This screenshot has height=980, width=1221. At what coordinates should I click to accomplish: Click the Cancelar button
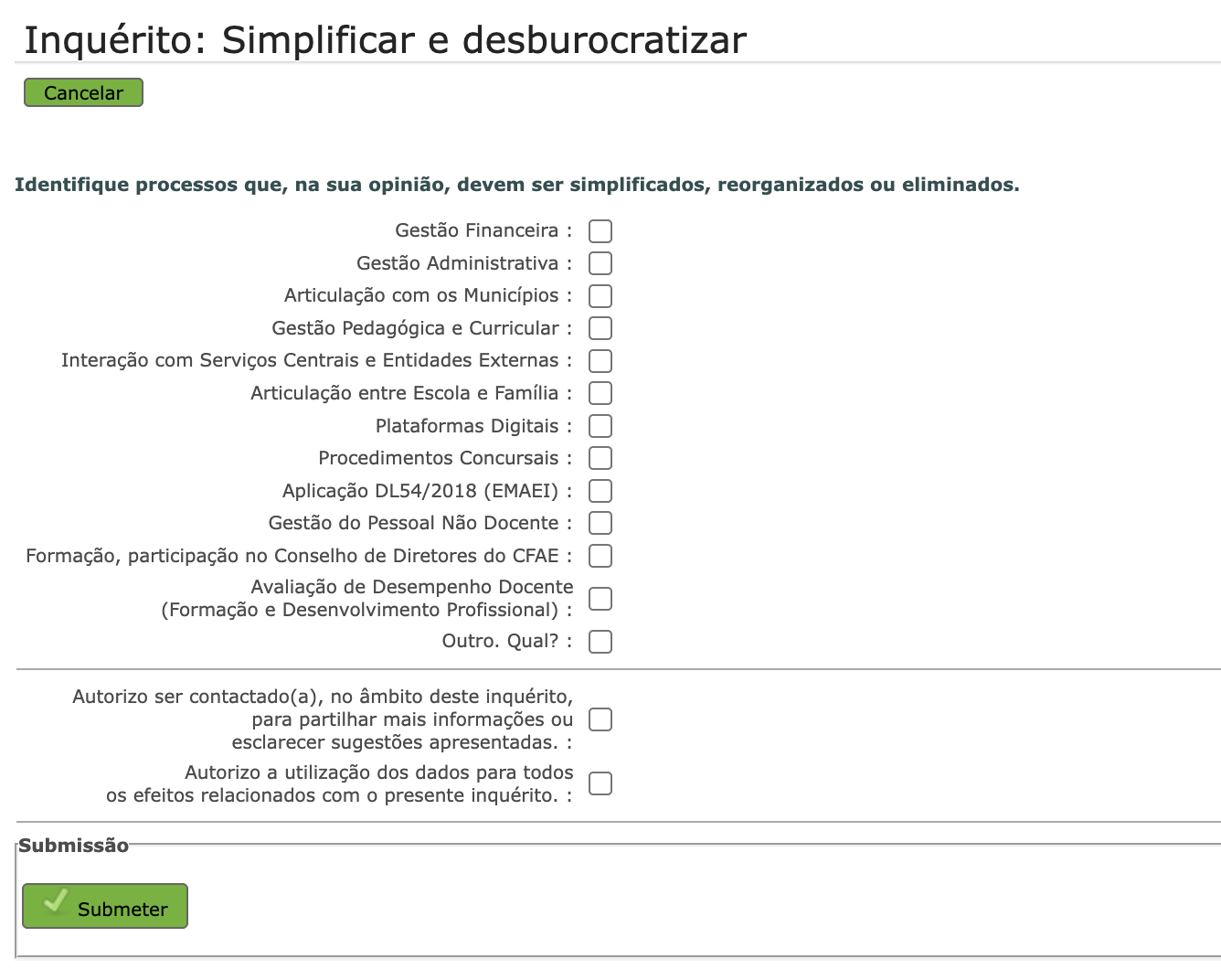83,92
